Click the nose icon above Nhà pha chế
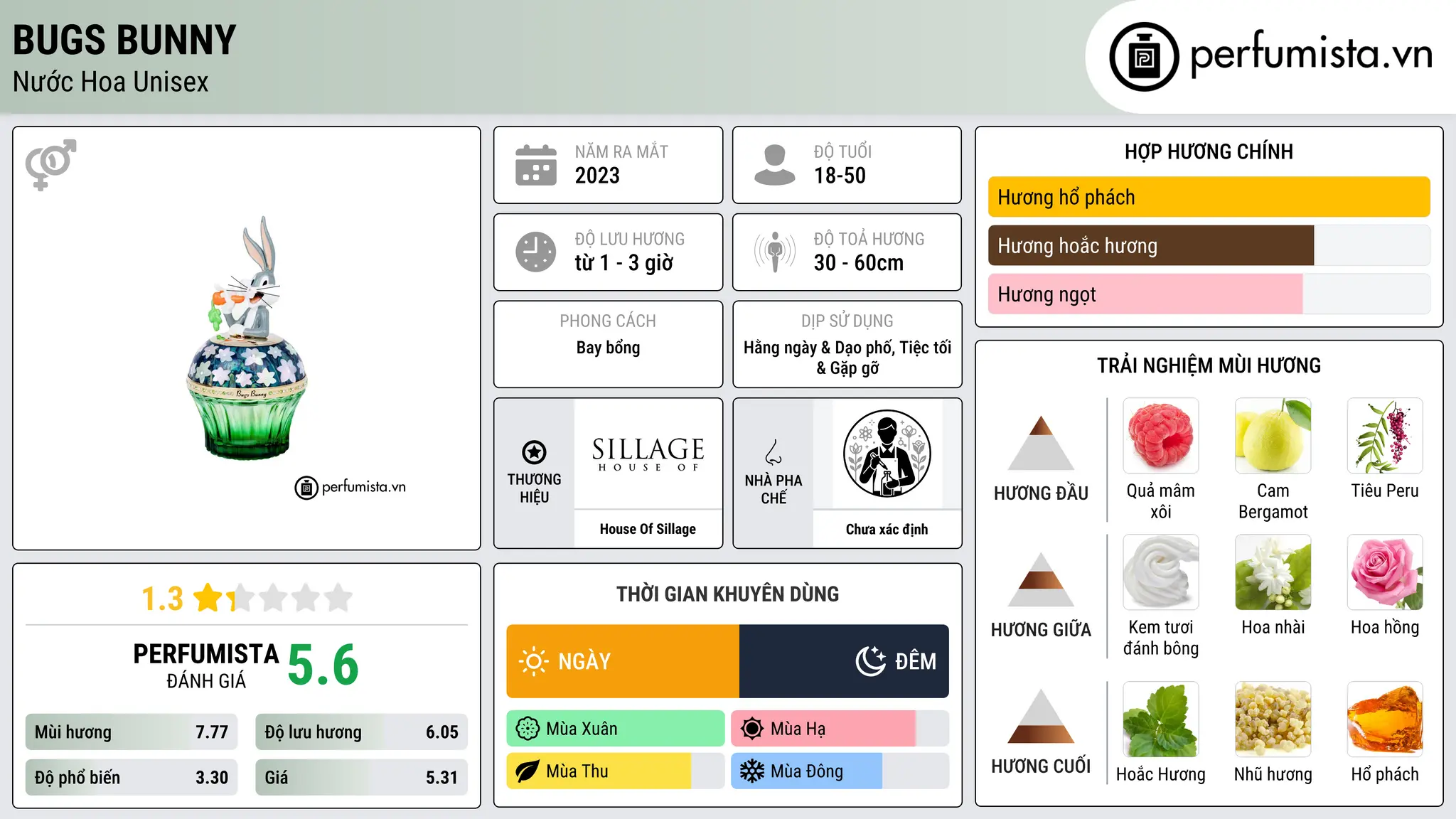This screenshot has width=1456, height=819. tap(773, 452)
